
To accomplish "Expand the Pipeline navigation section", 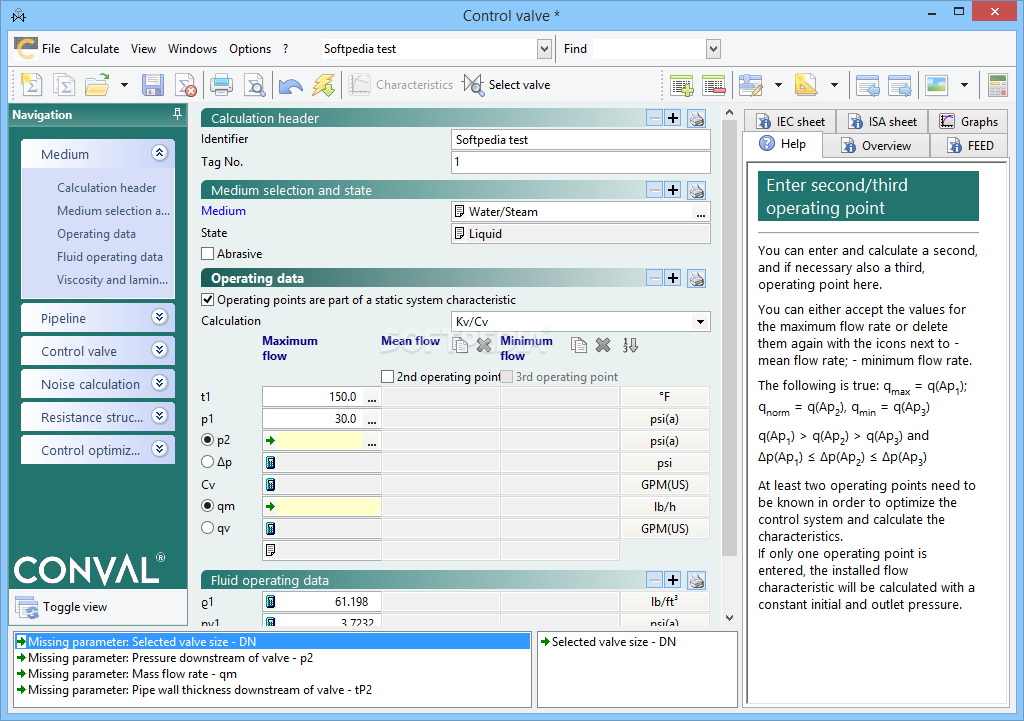I will [x=159, y=318].
